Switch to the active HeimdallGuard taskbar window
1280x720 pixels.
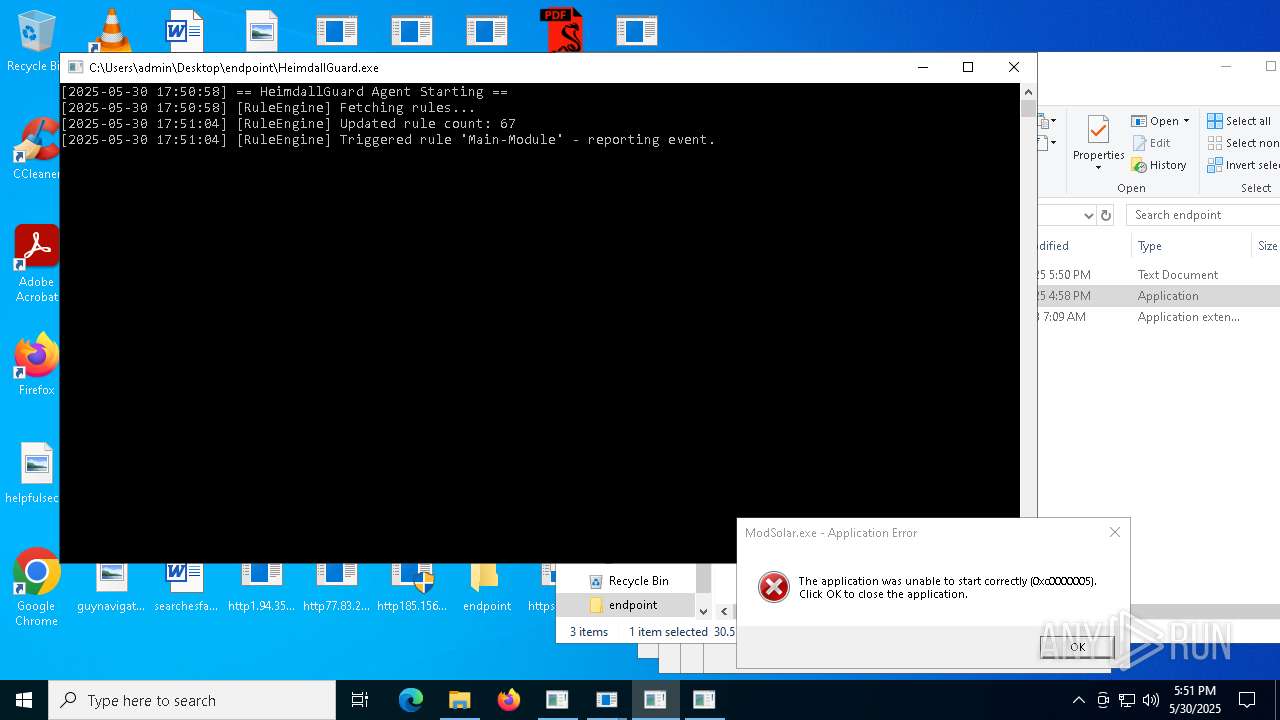(x=655, y=700)
